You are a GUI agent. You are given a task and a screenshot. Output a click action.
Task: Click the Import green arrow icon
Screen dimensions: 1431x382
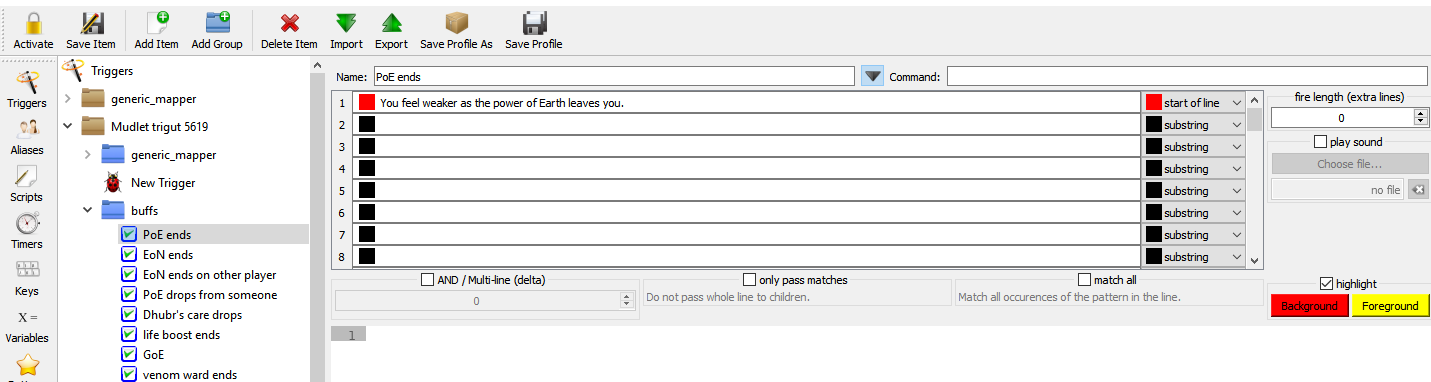click(346, 23)
